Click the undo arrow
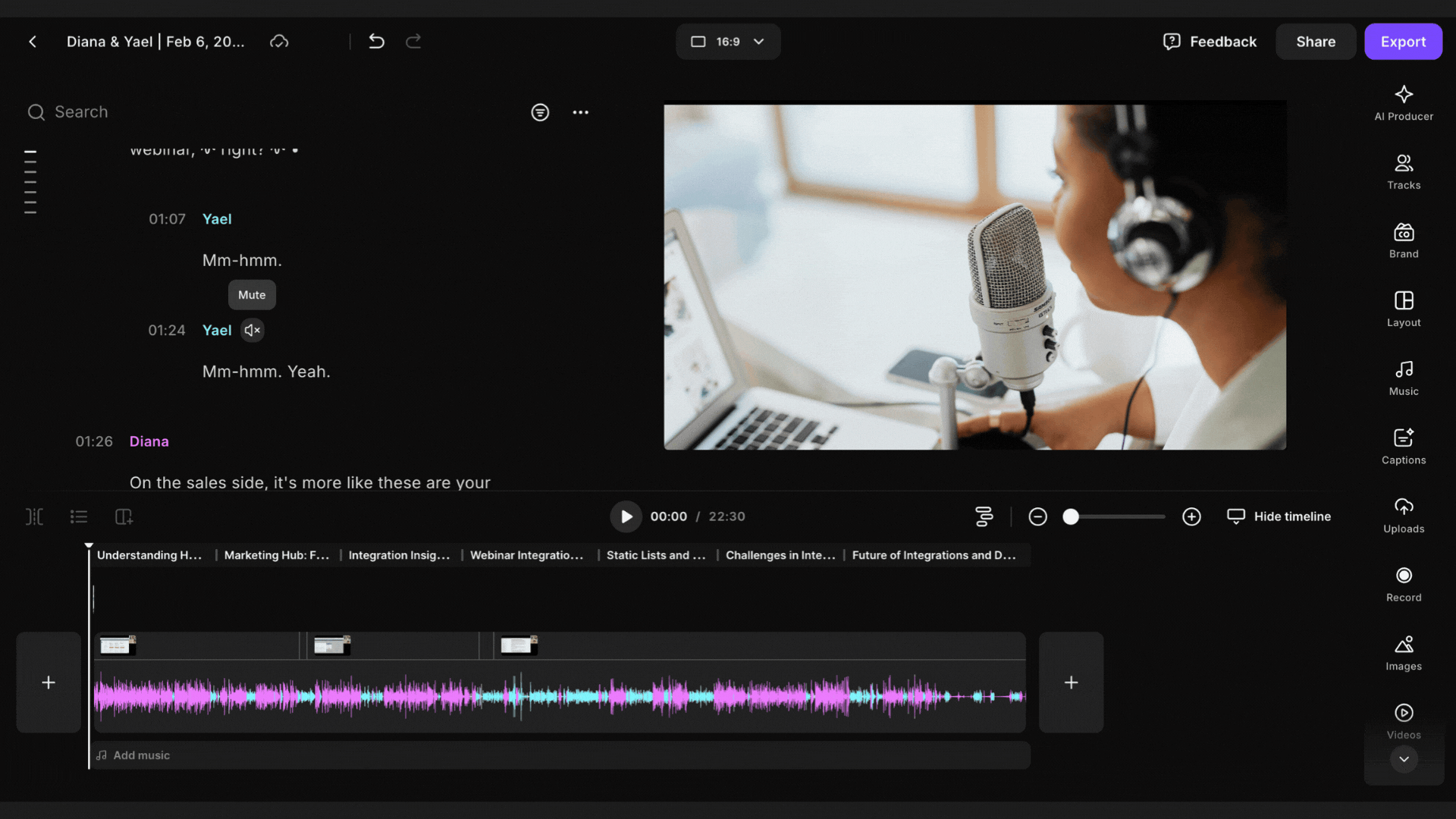Screen dimensions: 1456x819 tap(376, 42)
